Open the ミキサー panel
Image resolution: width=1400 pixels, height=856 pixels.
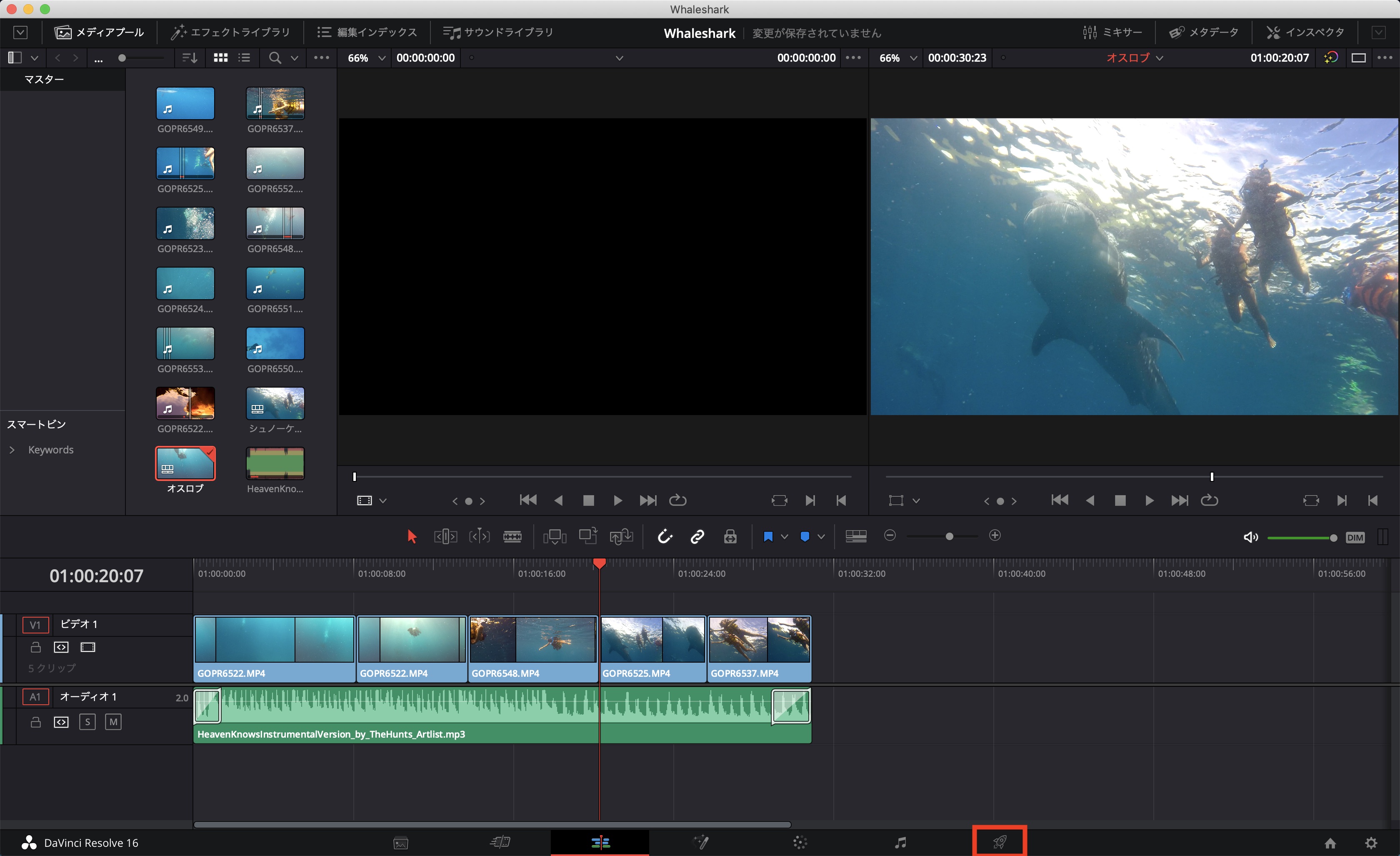(1112, 33)
